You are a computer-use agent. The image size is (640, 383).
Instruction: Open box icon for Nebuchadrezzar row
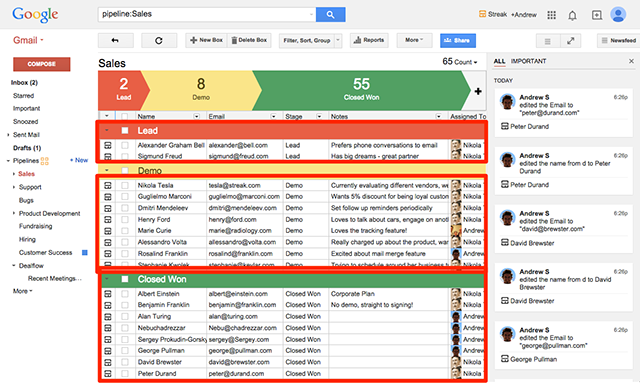(x=108, y=328)
